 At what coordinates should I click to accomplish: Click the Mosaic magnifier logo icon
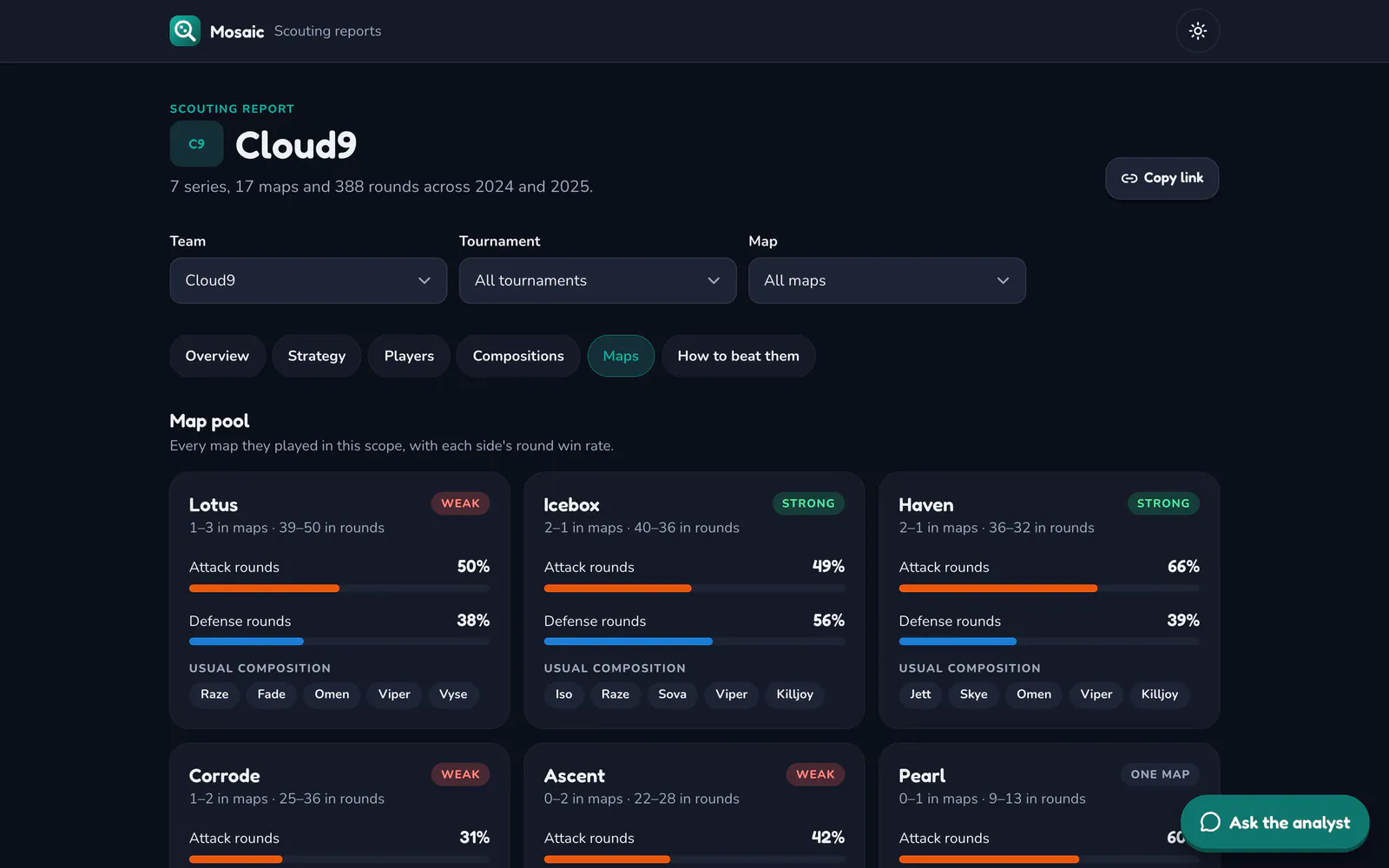(185, 31)
